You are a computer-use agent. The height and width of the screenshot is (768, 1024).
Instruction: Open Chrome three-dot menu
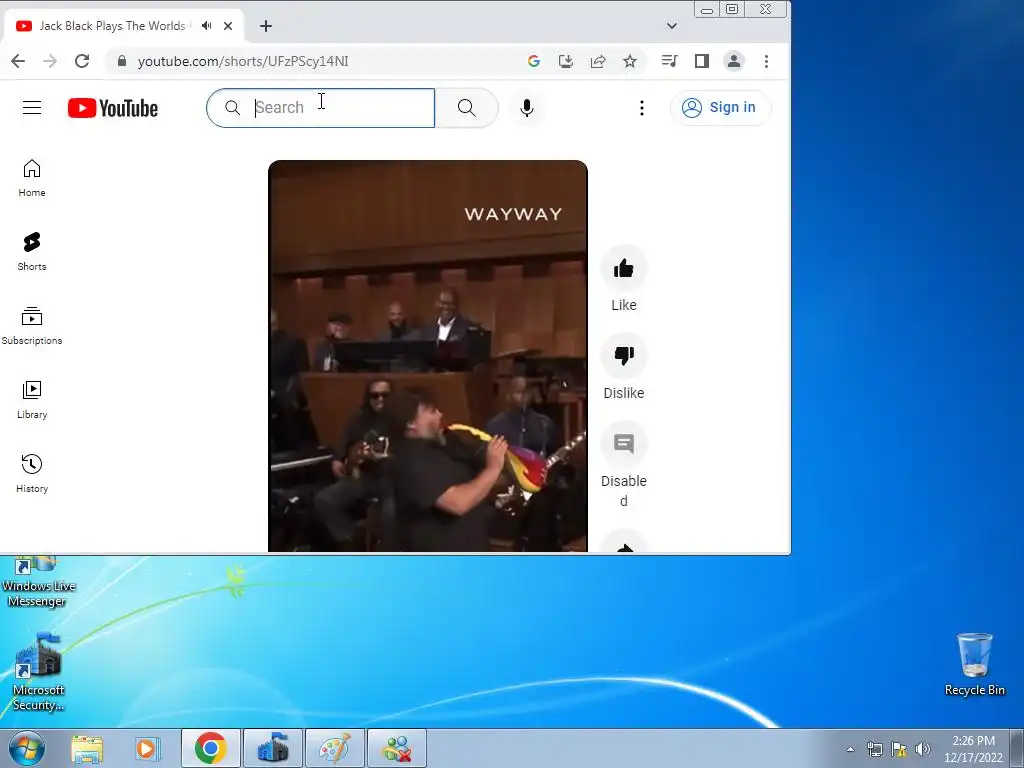point(766,61)
